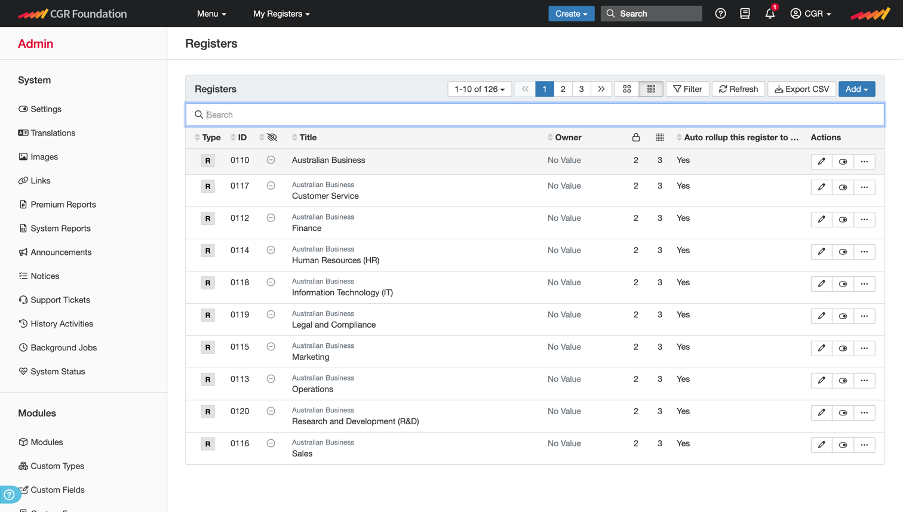The width and height of the screenshot is (904, 512).
Task: Sort the table by ID column
Action: (239, 137)
